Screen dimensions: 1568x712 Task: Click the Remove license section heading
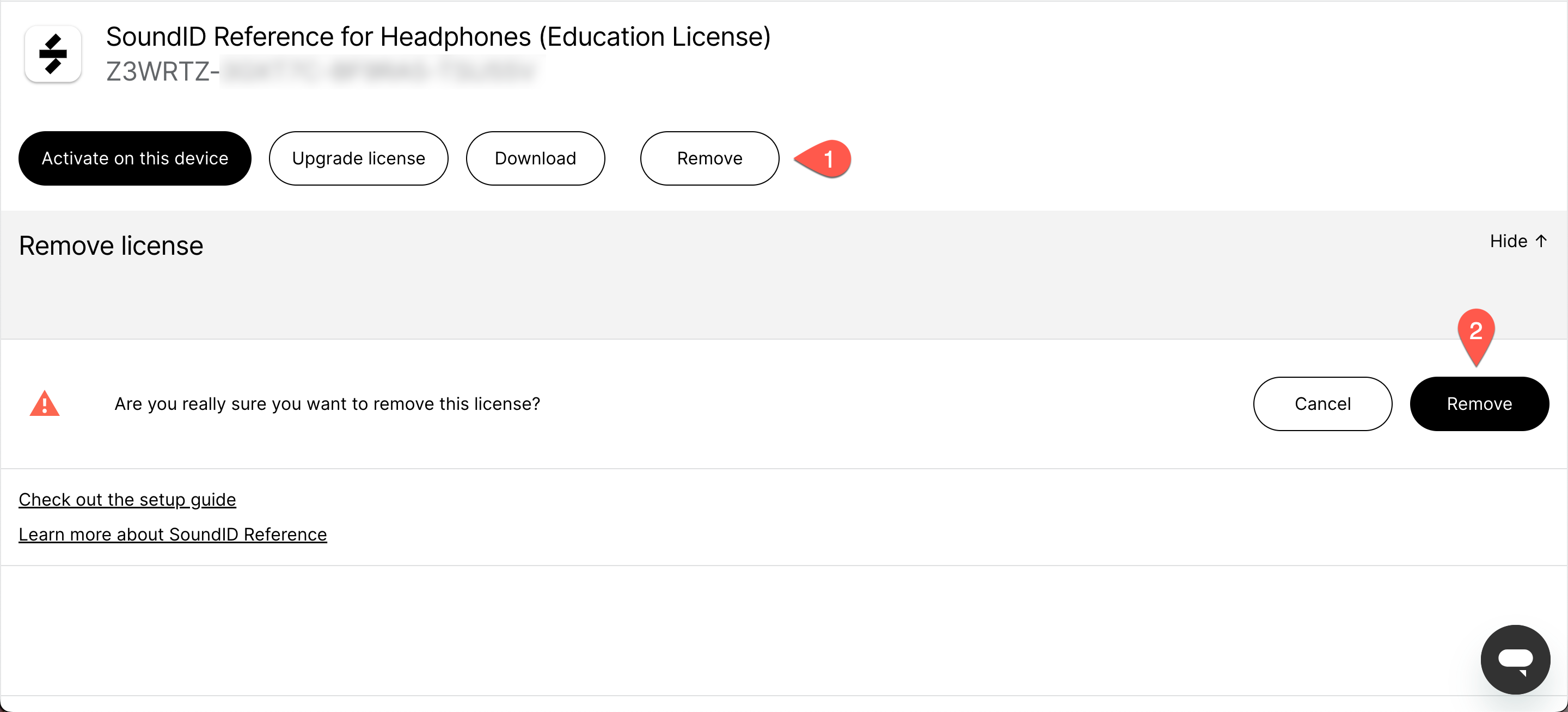pos(111,246)
